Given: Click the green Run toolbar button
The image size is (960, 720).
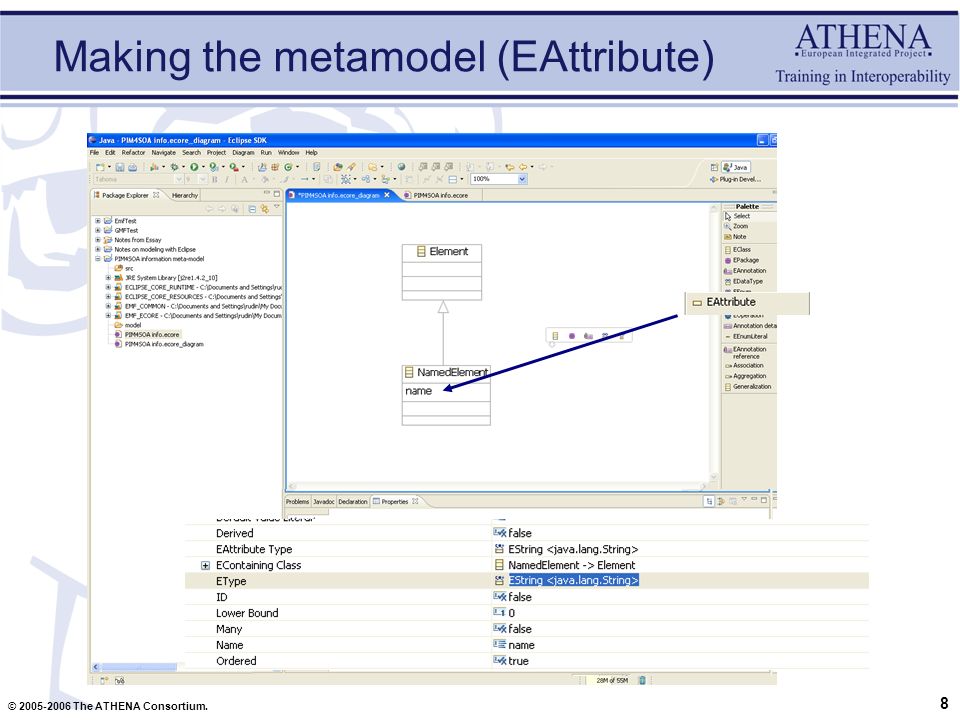Looking at the screenshot, I should pos(194,167).
